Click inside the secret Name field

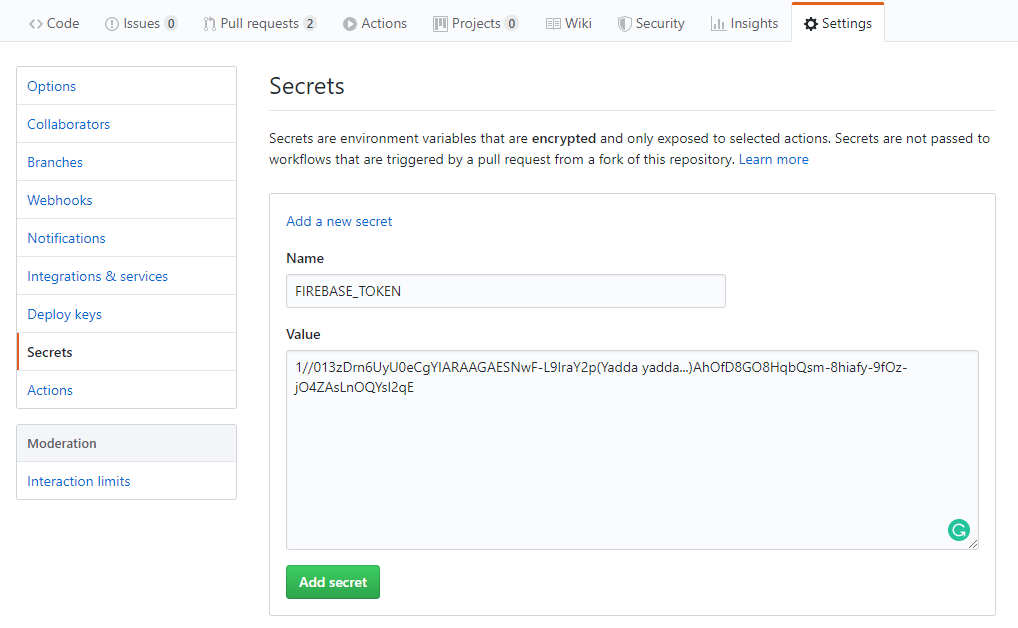[x=505, y=291]
